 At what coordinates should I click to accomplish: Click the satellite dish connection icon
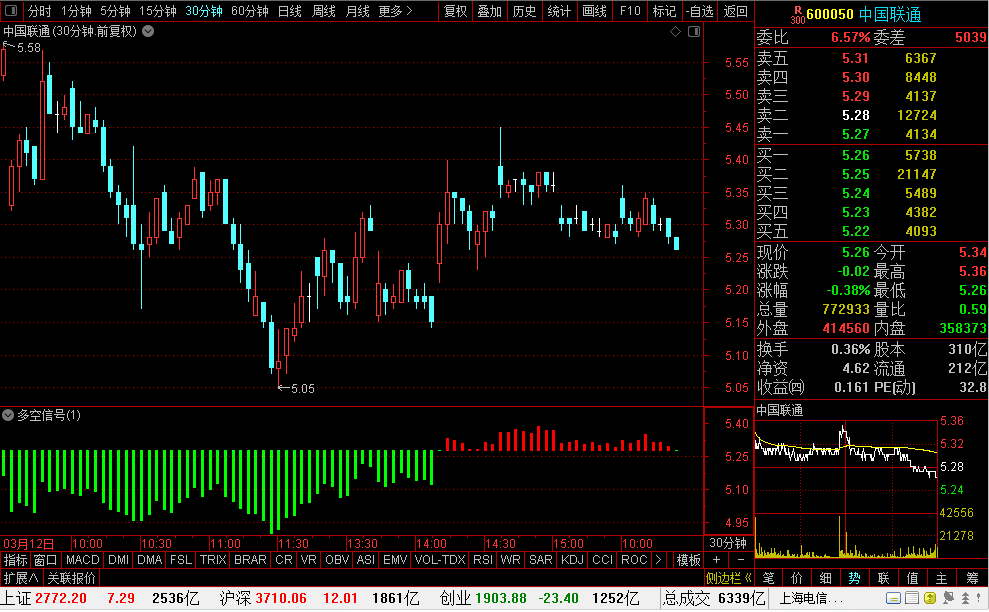(949, 598)
